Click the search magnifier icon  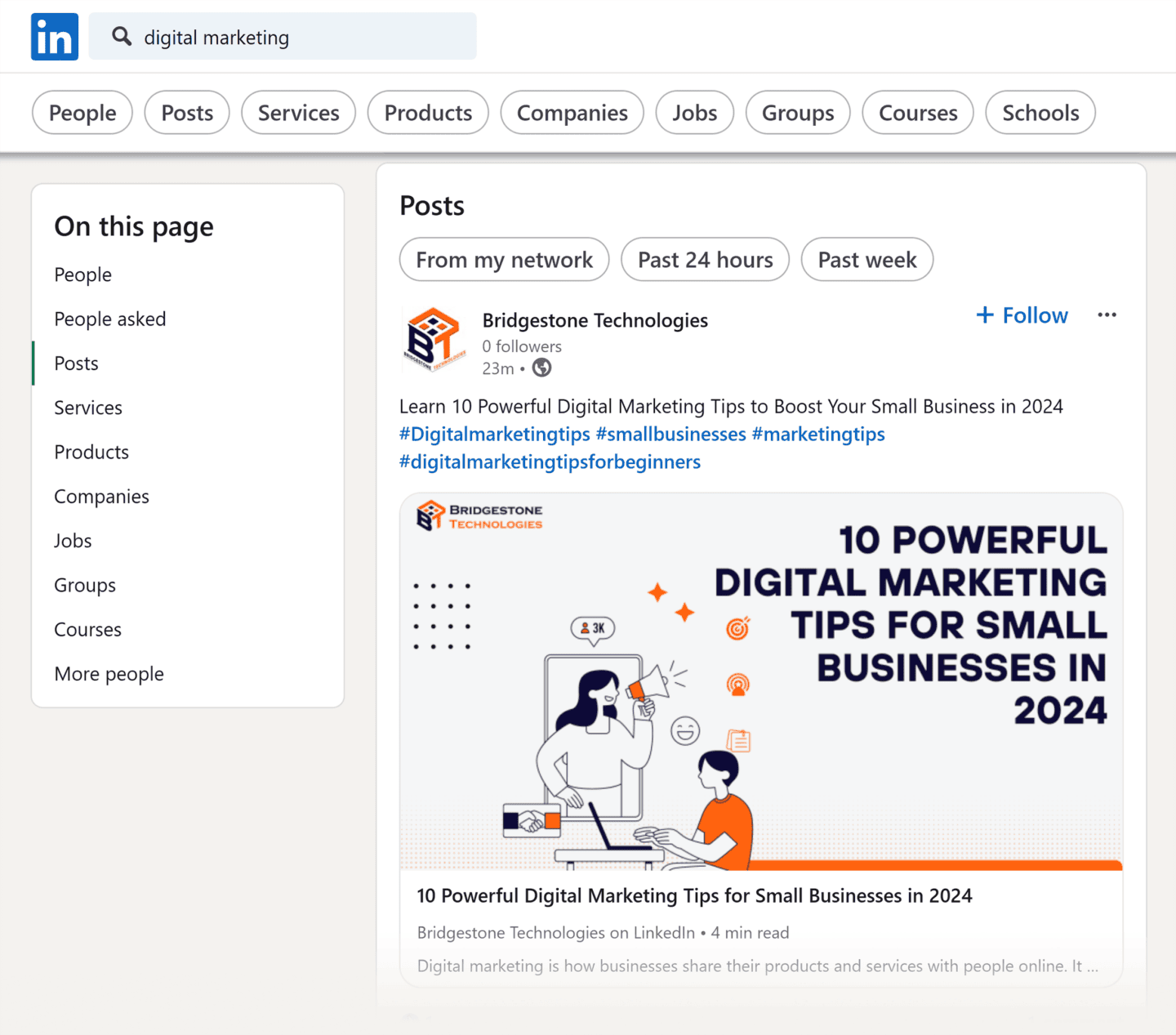(x=121, y=36)
